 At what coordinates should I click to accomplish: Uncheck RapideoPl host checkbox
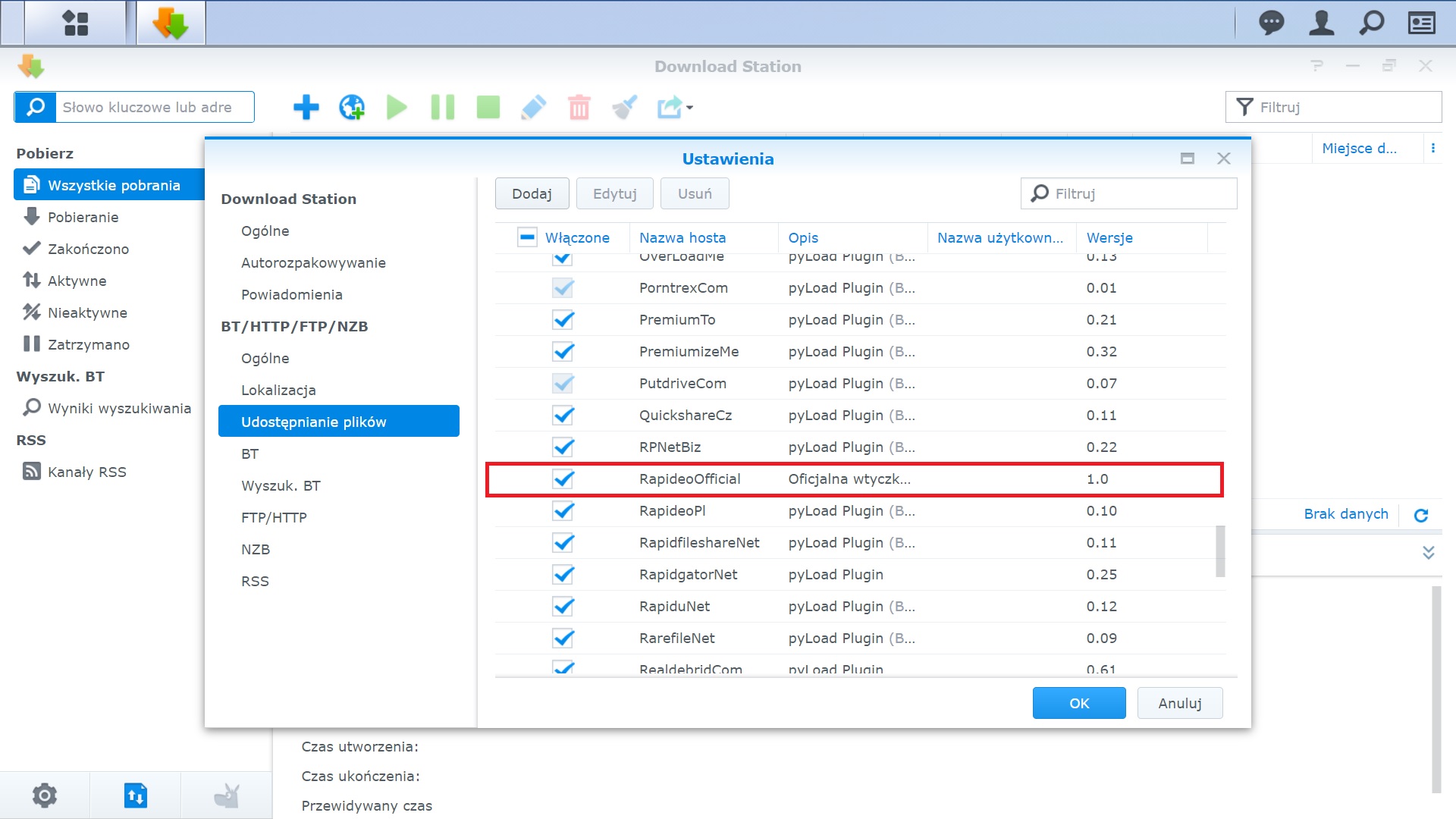[563, 511]
